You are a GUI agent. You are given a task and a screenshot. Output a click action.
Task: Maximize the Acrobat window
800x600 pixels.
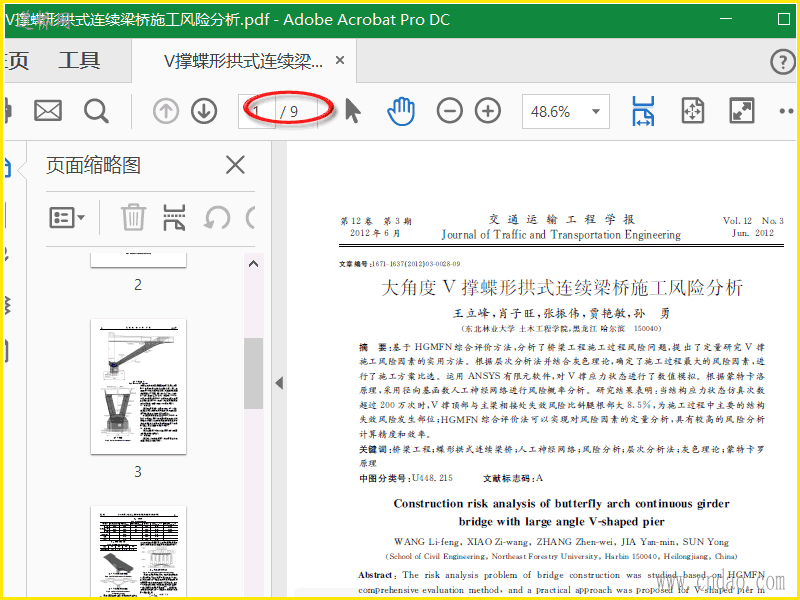tap(784, 19)
